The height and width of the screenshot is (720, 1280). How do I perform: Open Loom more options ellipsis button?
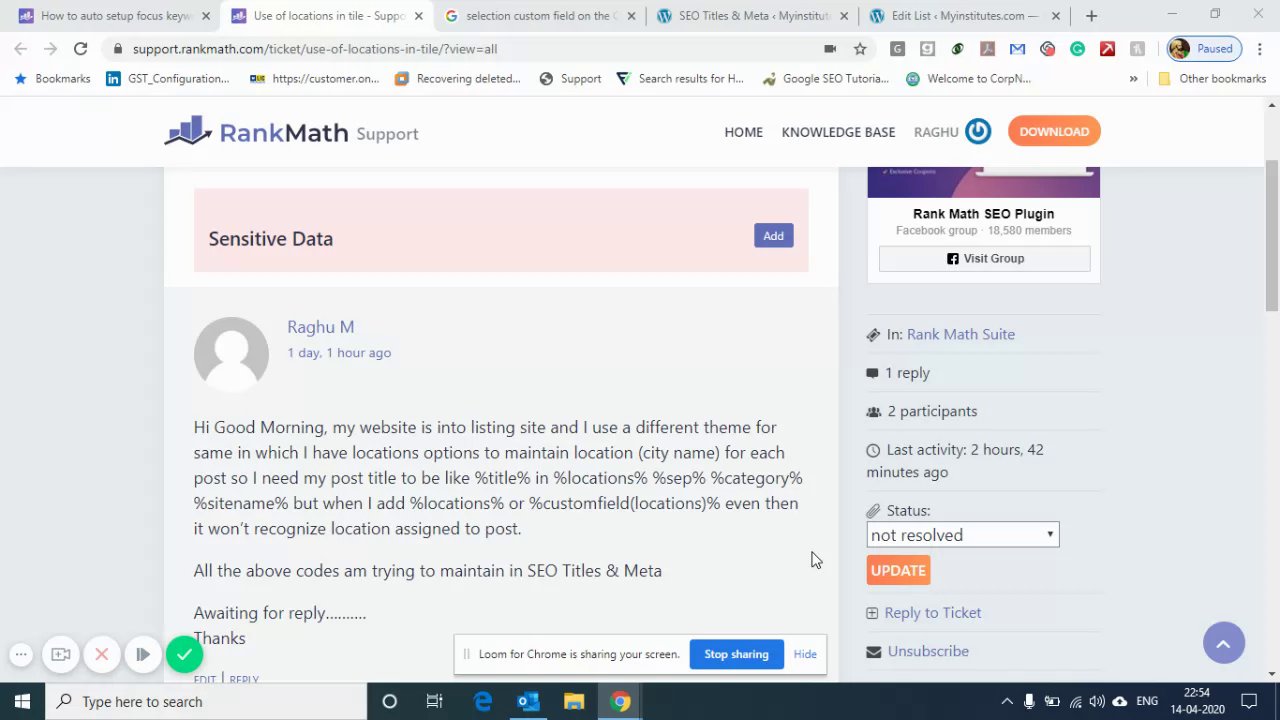point(21,655)
